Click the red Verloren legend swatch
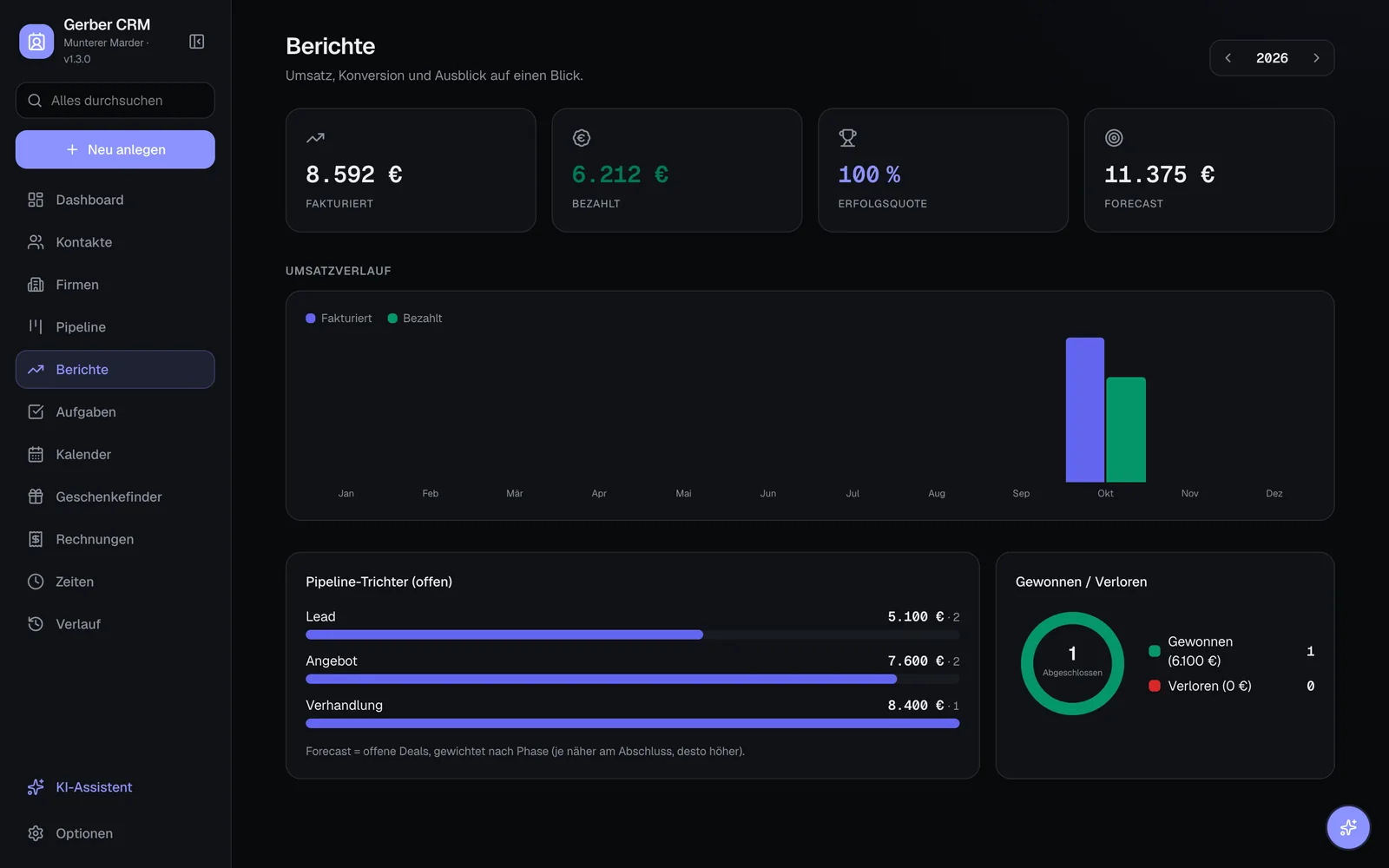1389x868 pixels. tap(1155, 686)
